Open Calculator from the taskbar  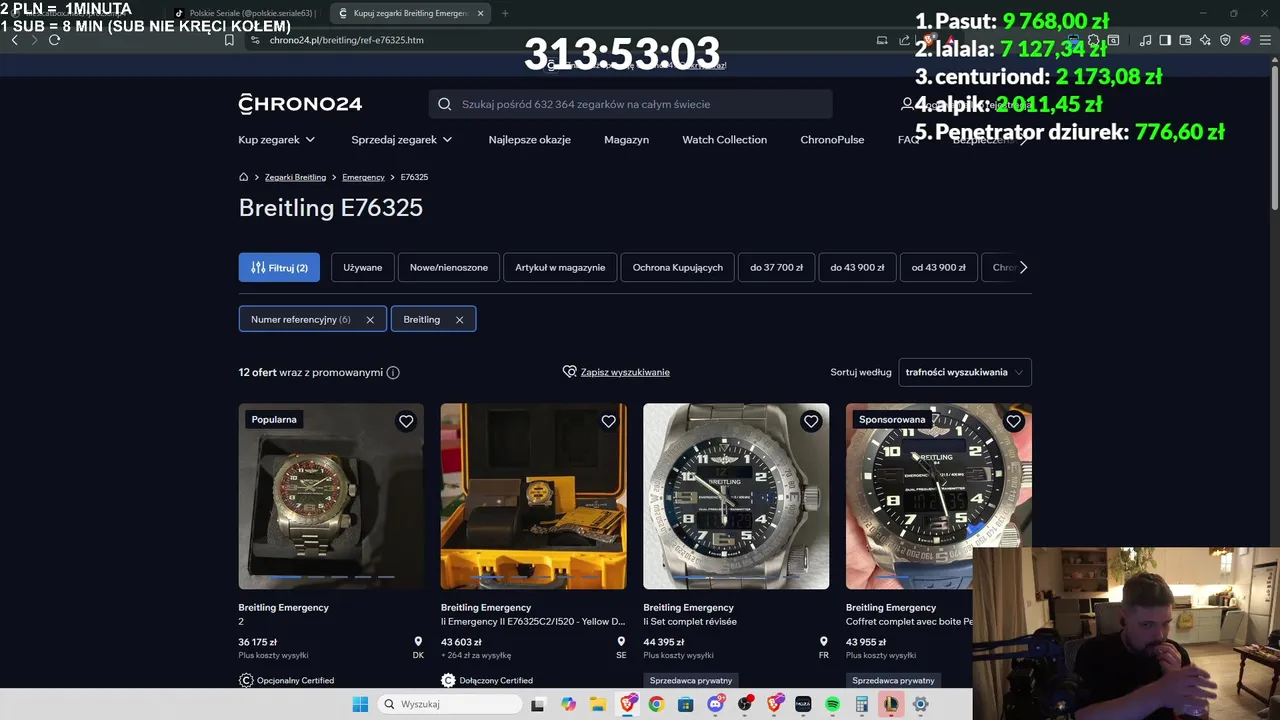pyautogui.click(x=862, y=704)
